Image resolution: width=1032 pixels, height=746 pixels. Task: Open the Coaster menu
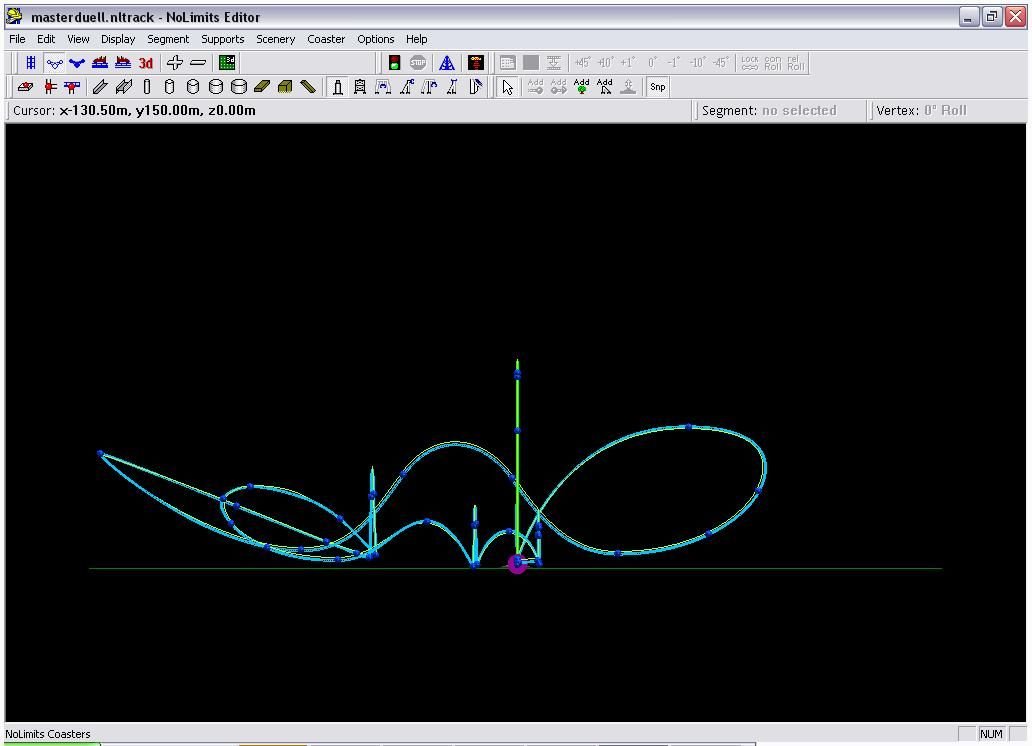coord(326,39)
